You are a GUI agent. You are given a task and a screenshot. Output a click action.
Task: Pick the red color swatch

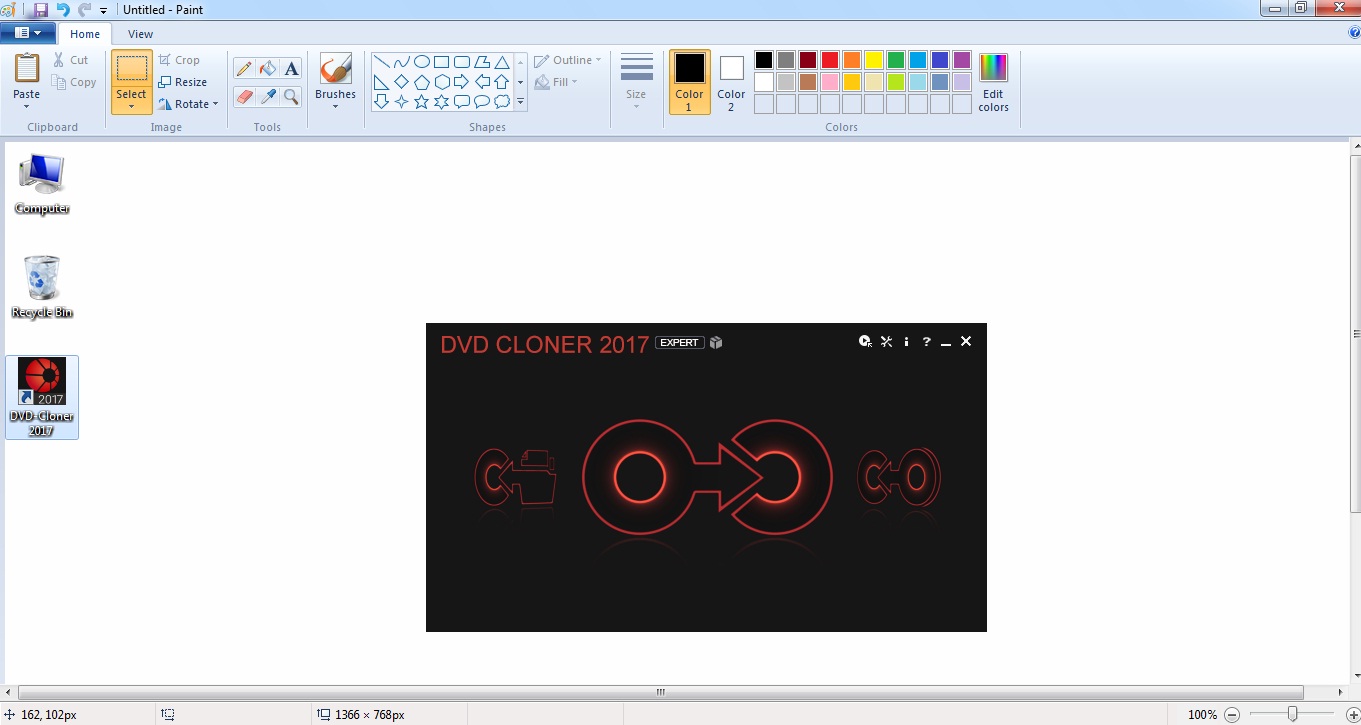click(830, 60)
